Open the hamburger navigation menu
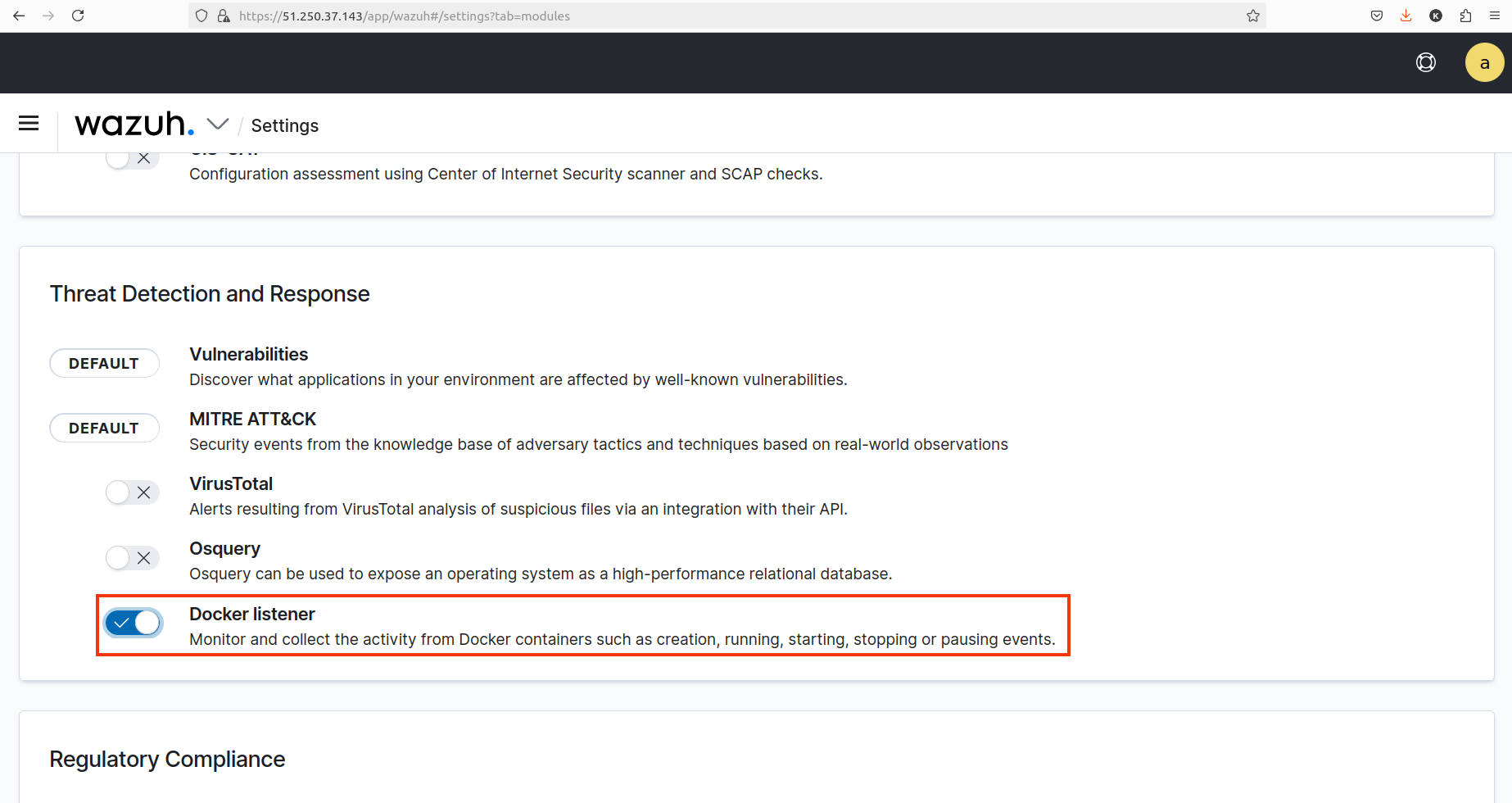This screenshot has width=1512, height=803. pyautogui.click(x=29, y=123)
